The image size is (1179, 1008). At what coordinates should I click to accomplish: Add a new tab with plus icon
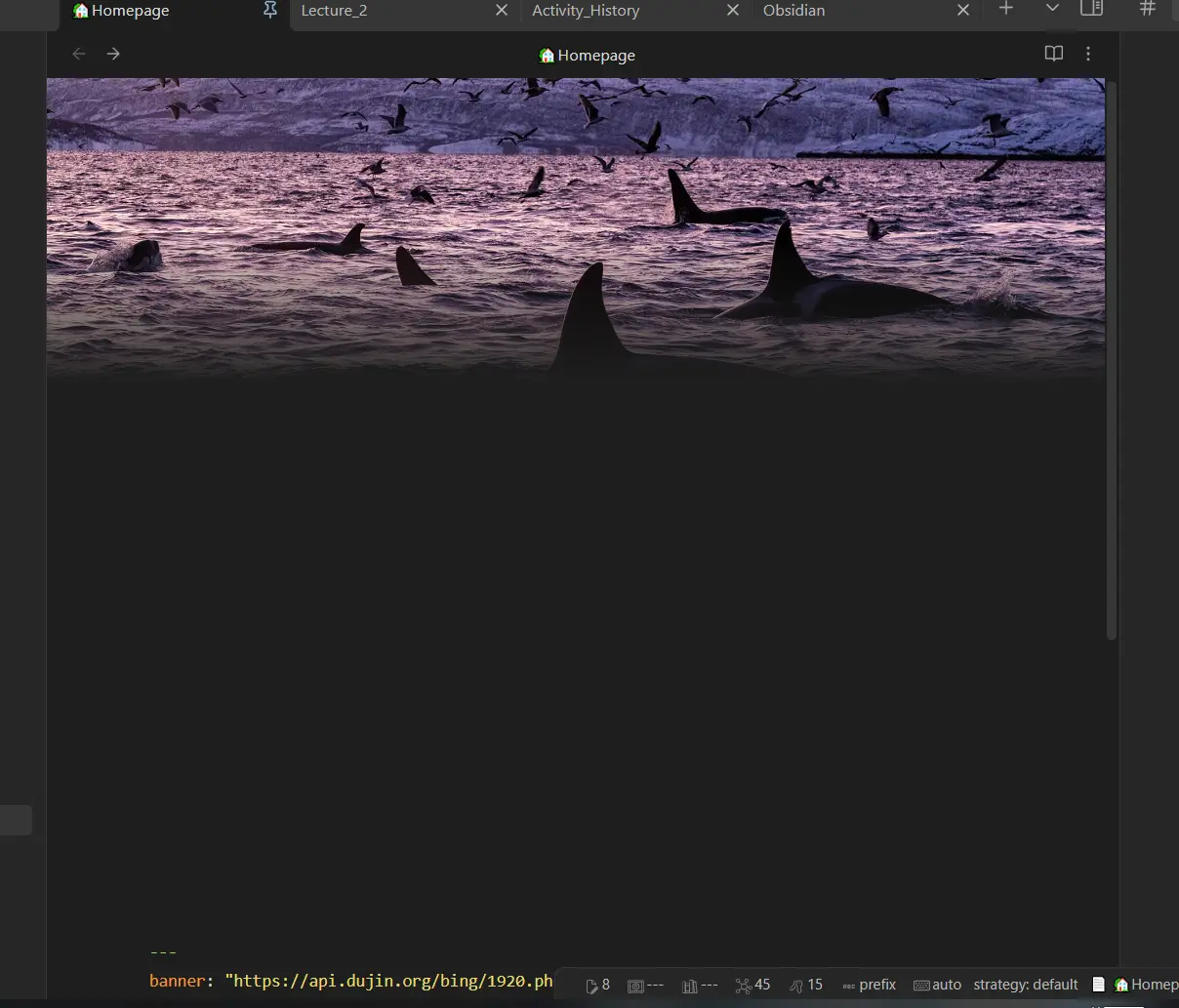tap(1006, 9)
